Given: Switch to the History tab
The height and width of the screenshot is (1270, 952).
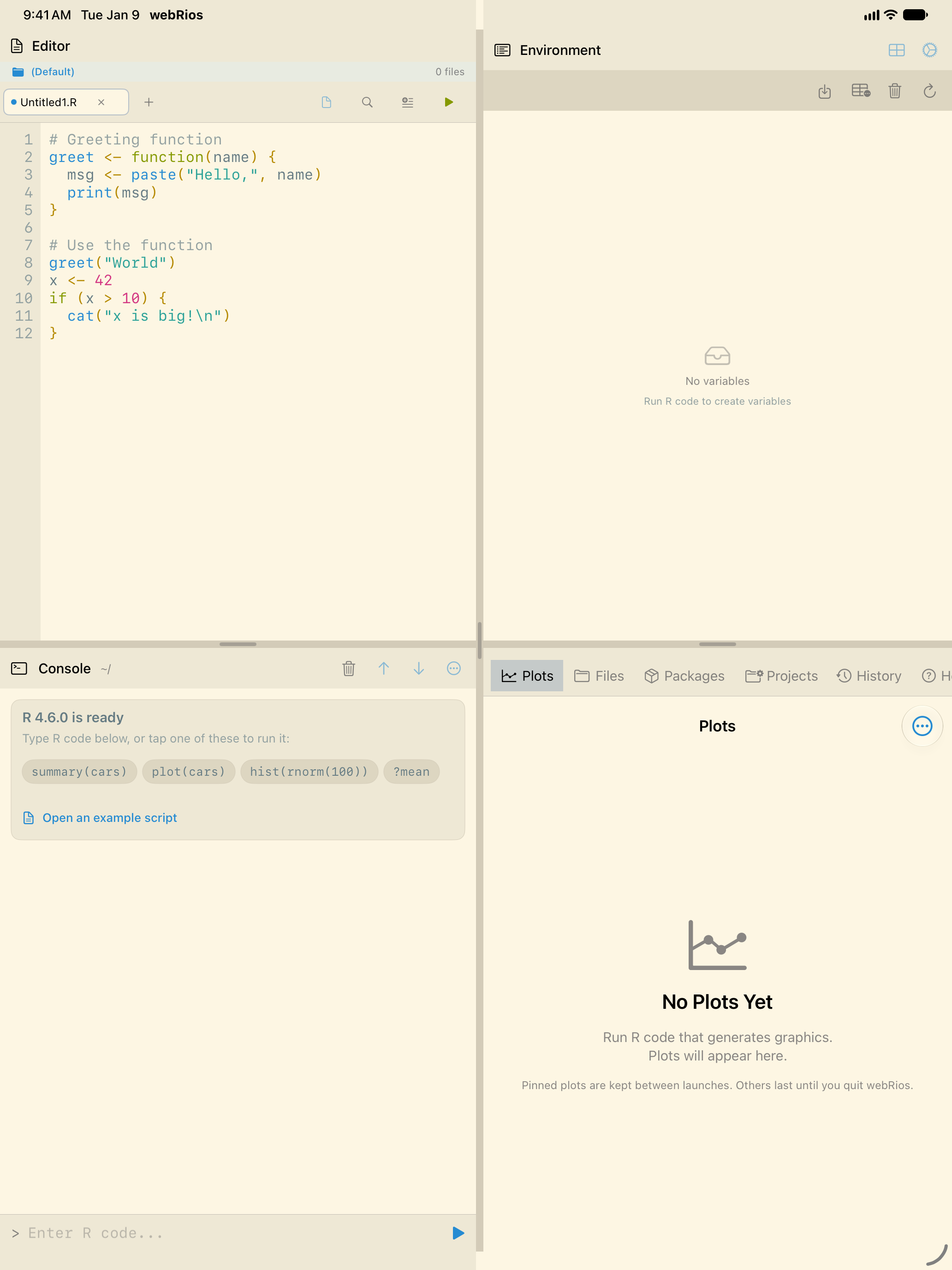Looking at the screenshot, I should (x=869, y=676).
